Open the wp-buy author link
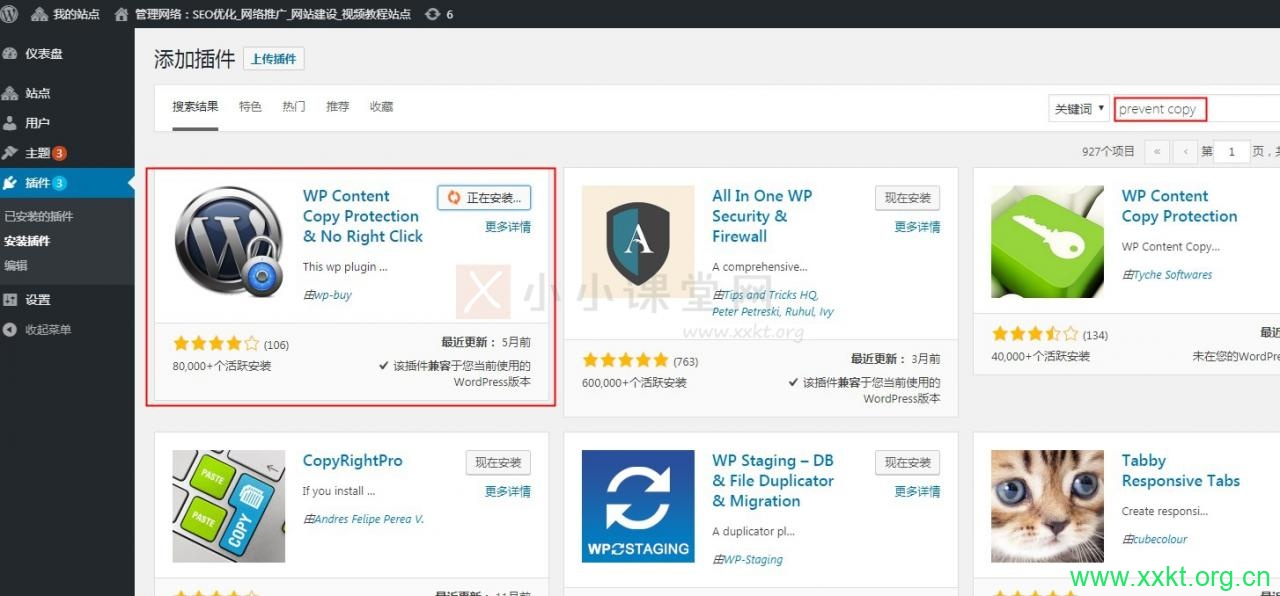Screen dimensions: 1280x596 [x=332, y=295]
